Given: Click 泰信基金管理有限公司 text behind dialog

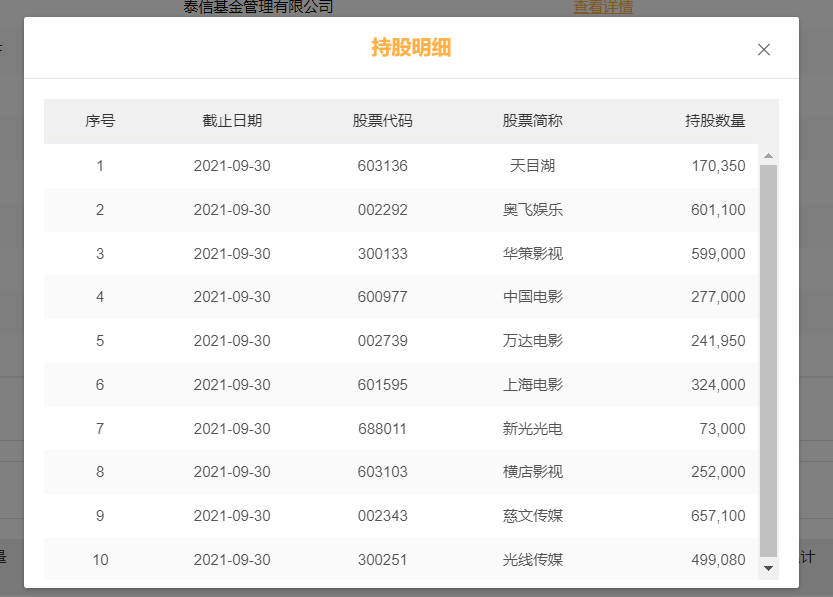Looking at the screenshot, I should [258, 7].
